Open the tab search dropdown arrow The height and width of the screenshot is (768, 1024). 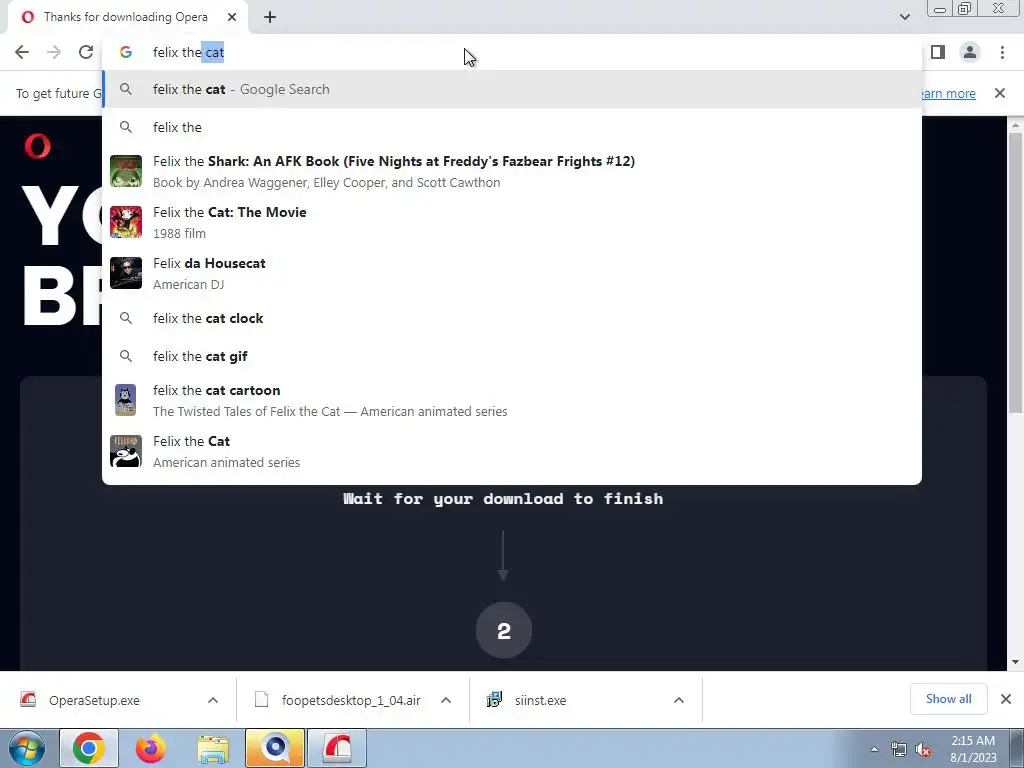point(904,17)
